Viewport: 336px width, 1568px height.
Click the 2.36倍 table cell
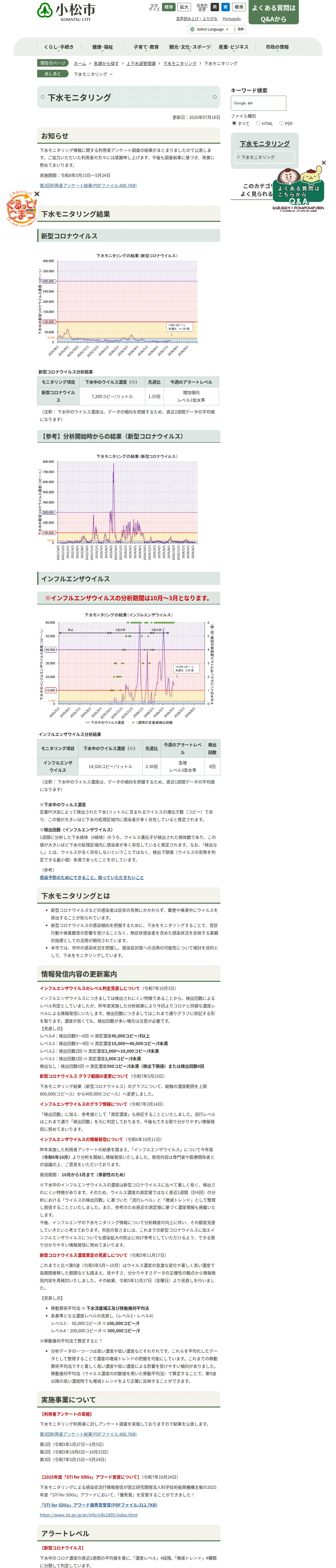point(151,766)
